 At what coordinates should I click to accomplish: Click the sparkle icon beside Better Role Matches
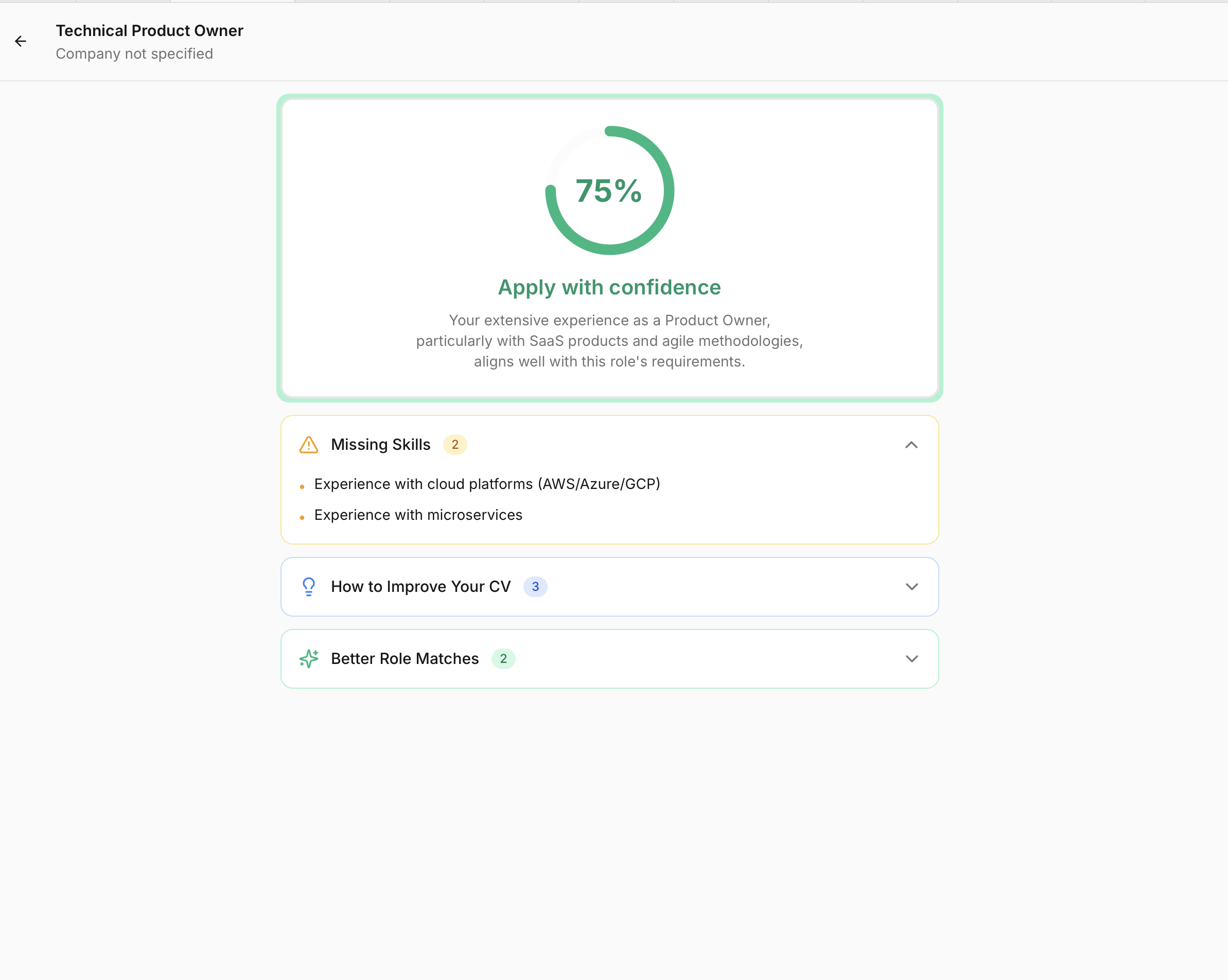coord(308,659)
